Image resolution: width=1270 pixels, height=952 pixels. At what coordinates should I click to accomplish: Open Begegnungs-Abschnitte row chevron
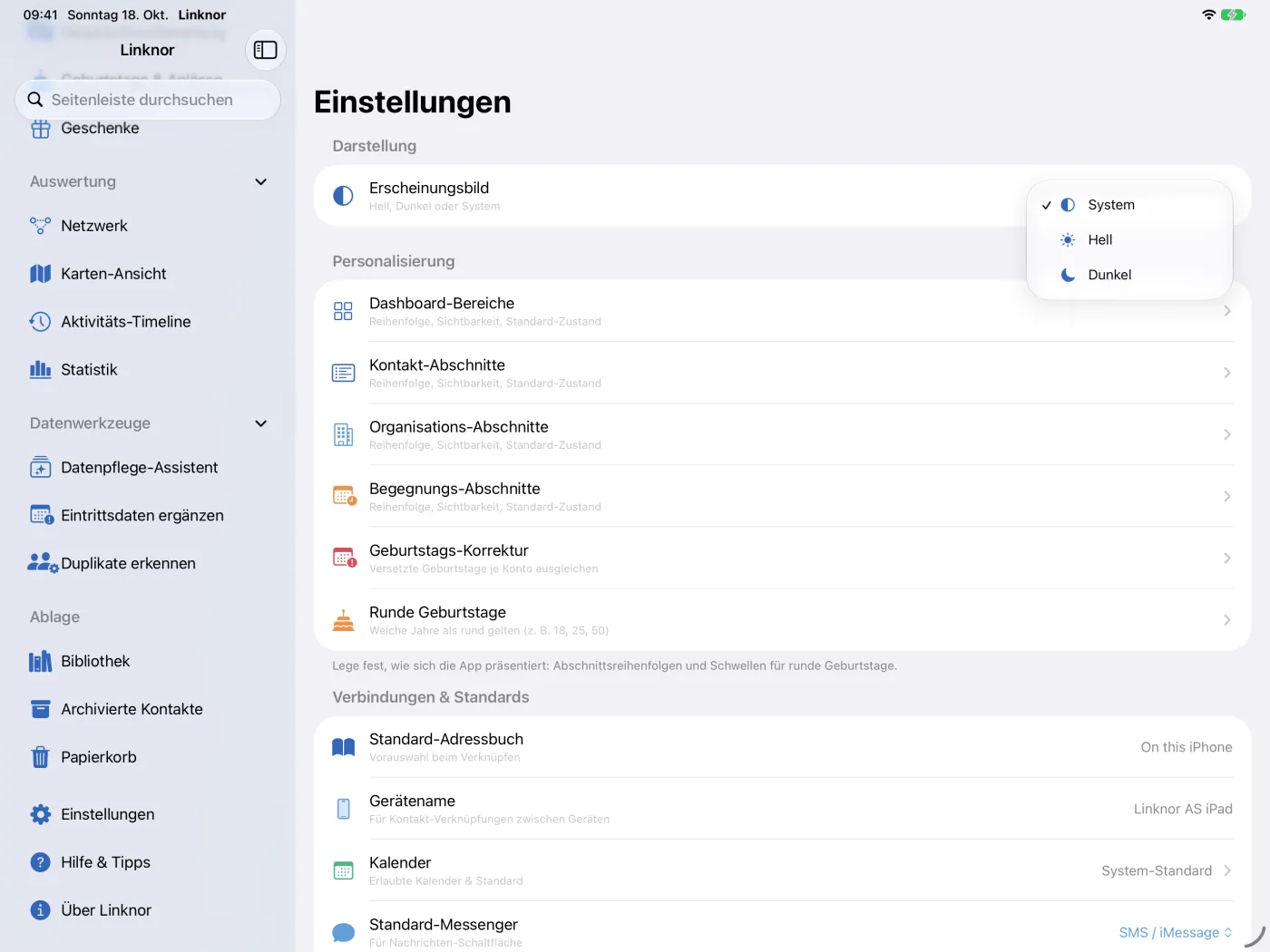coord(1227,496)
